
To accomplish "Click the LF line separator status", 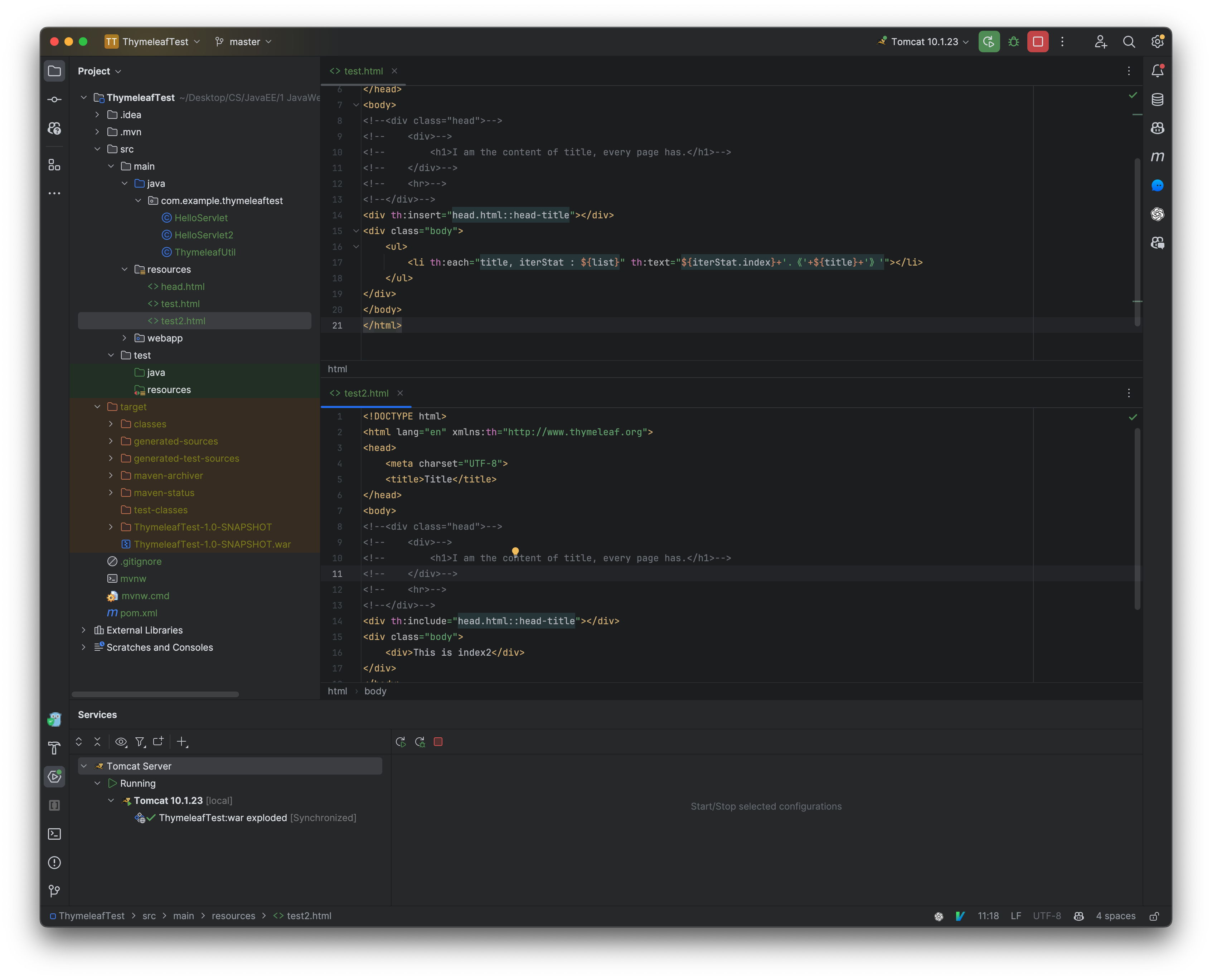I will (1015, 916).
